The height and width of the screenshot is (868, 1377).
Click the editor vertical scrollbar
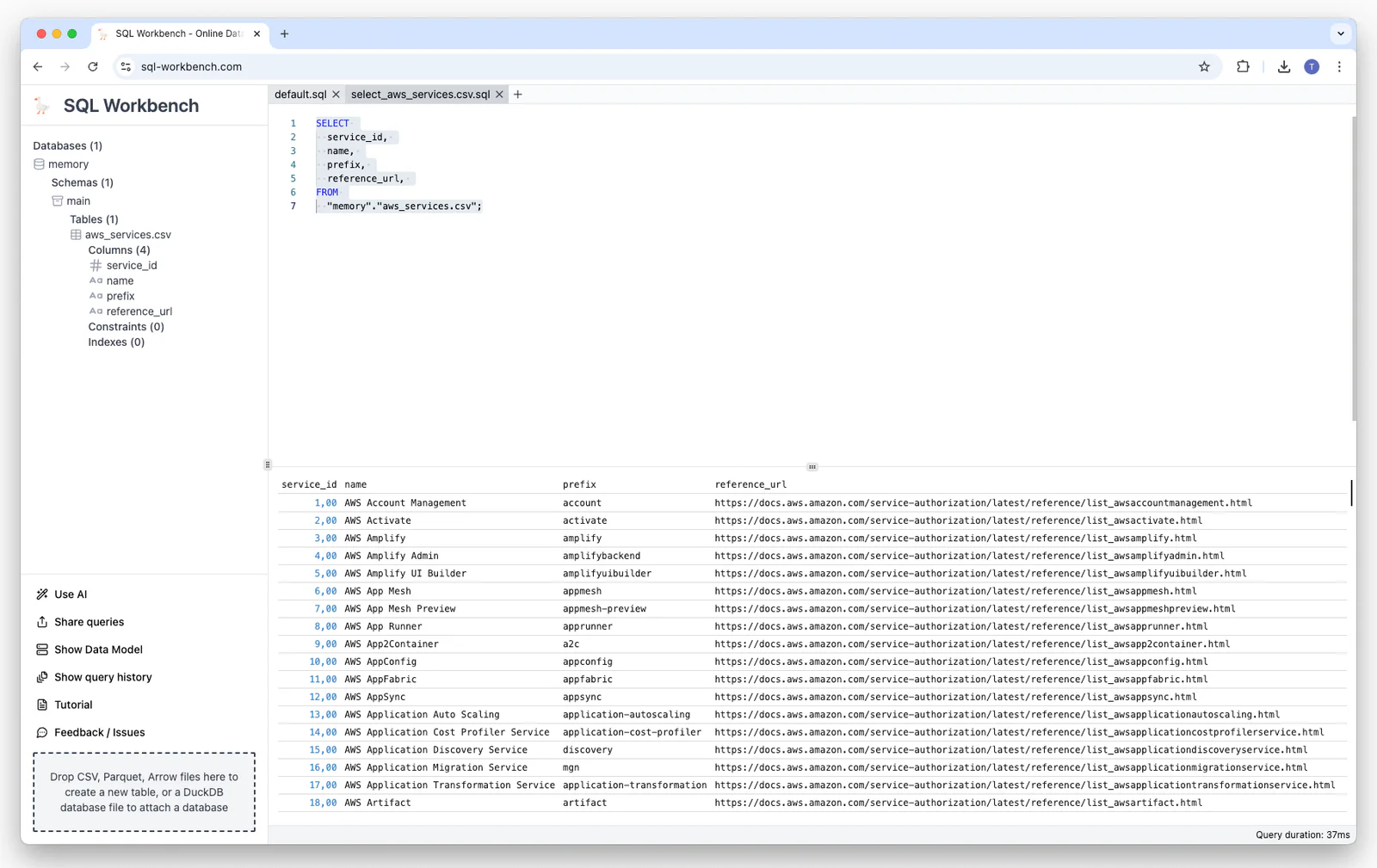(1353, 268)
